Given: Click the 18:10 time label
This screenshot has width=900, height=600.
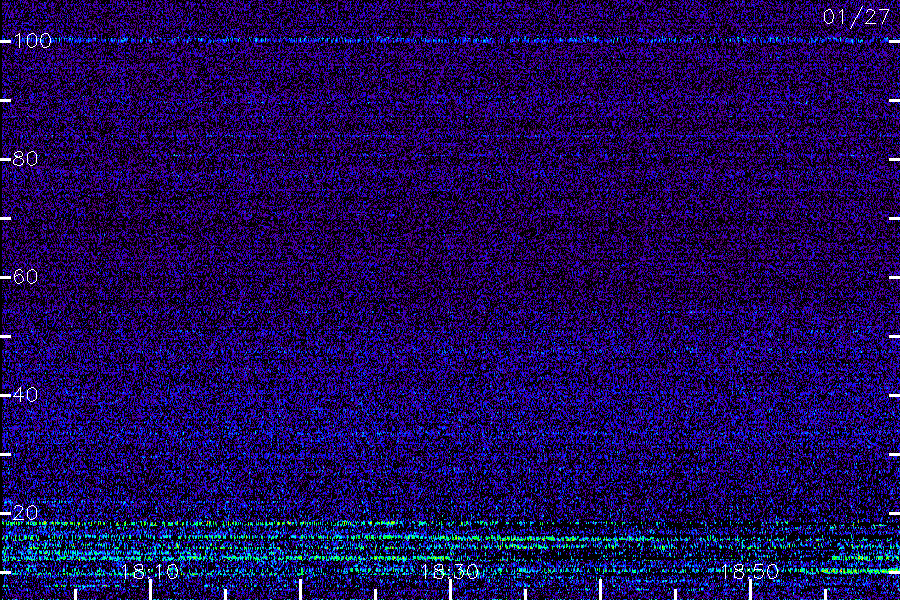Looking at the screenshot, I should click(150, 572).
